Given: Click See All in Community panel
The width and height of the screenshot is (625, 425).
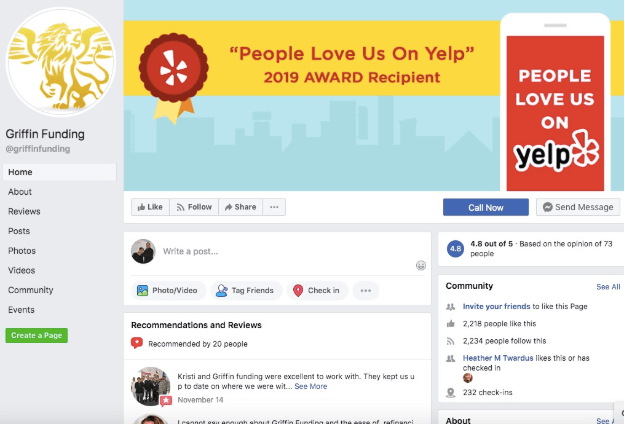Looking at the screenshot, I should pos(608,287).
